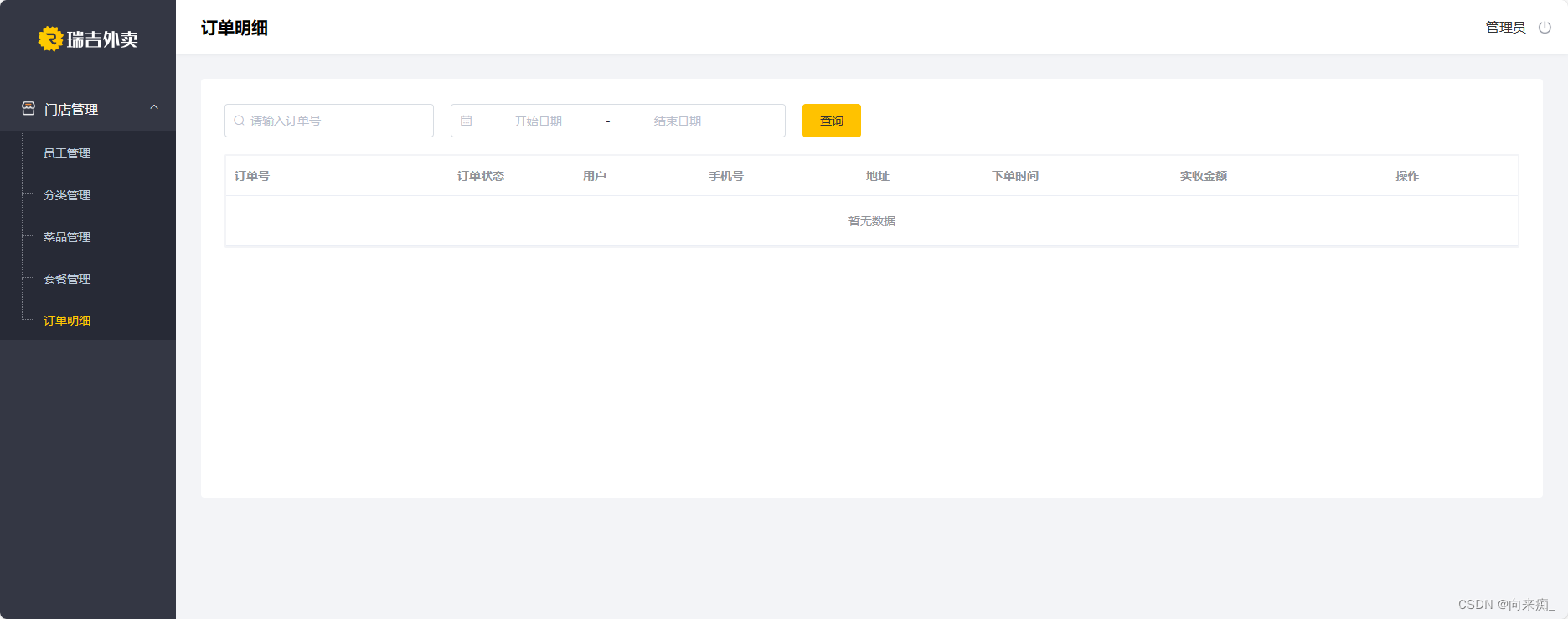Pick the 开始日期 start date

[x=538, y=121]
